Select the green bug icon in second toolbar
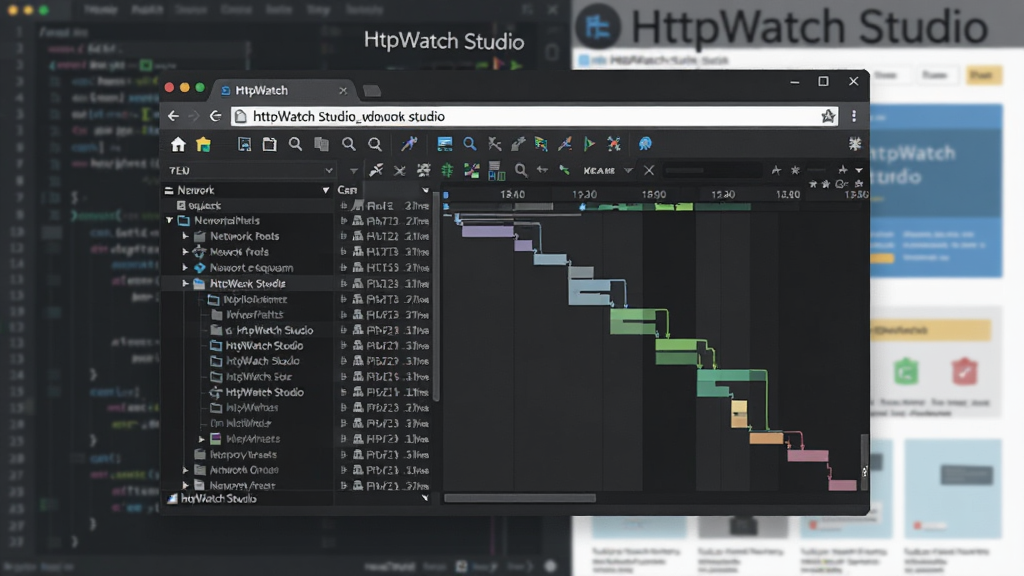This screenshot has width=1024, height=576. click(447, 170)
